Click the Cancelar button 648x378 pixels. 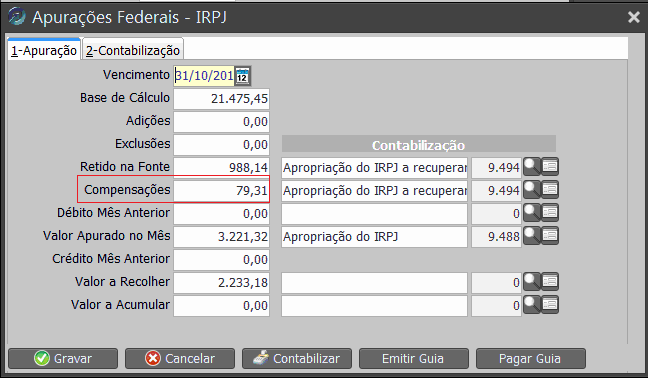tap(180, 359)
